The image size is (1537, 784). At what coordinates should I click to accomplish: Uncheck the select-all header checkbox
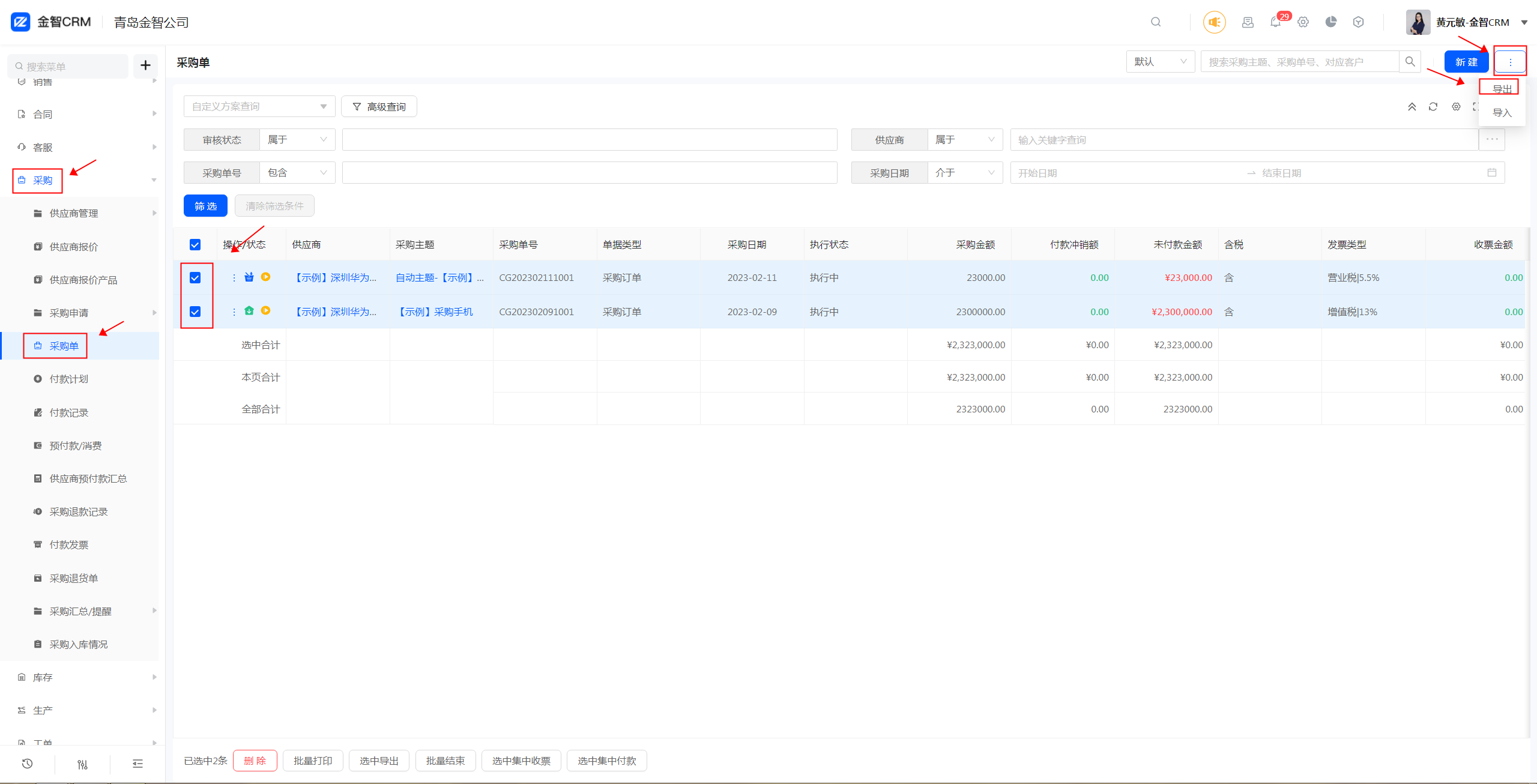[195, 245]
